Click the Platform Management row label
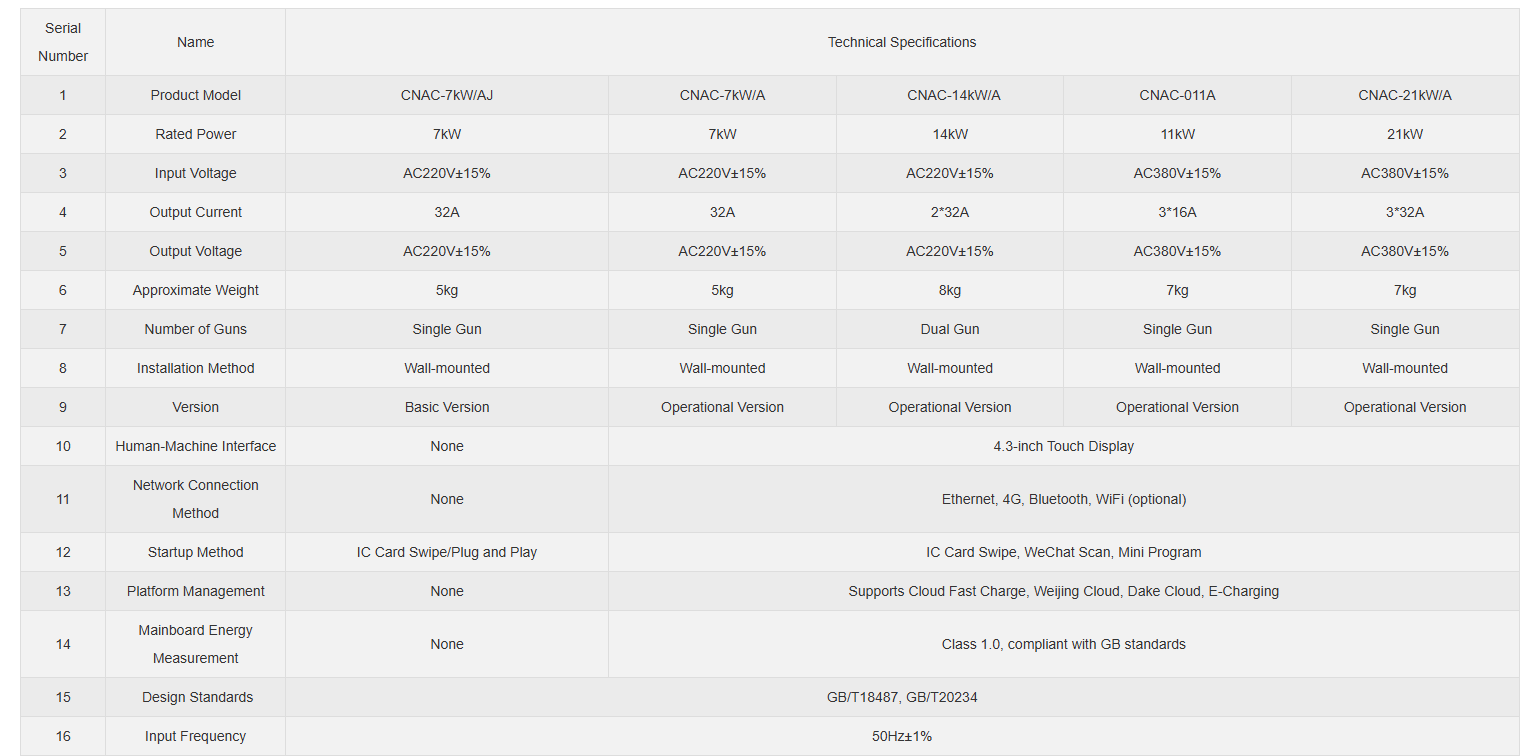 (x=196, y=591)
